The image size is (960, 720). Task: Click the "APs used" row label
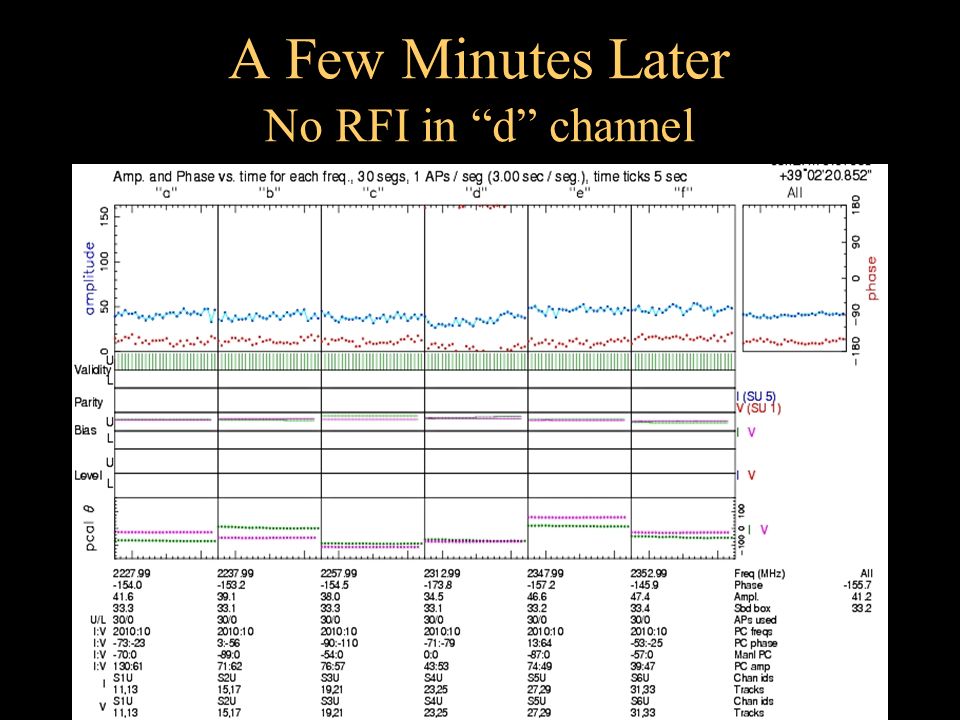[755, 620]
